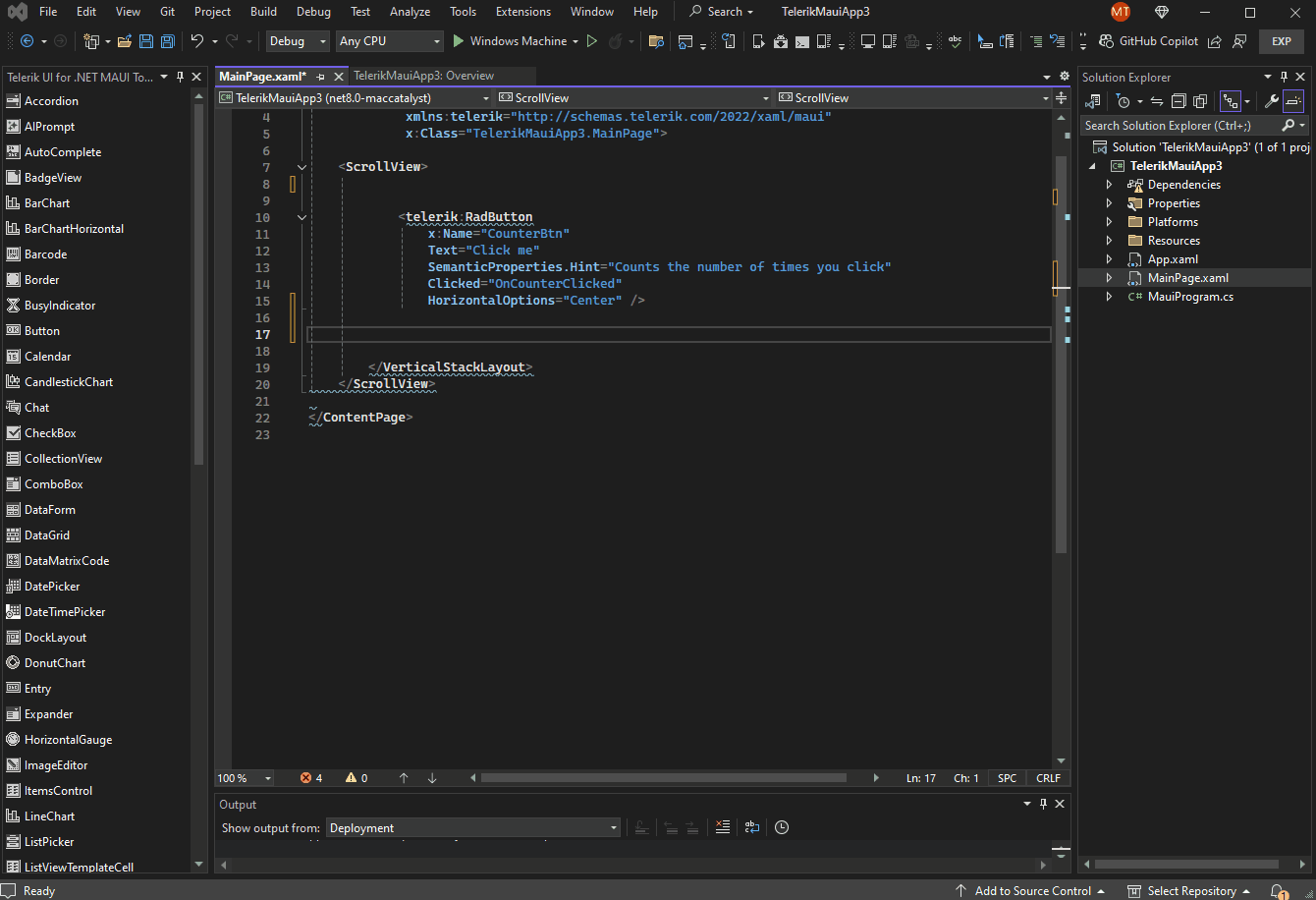Select DataGrid in the Telerik toolbox
1316x900 pixels.
click(x=46, y=535)
